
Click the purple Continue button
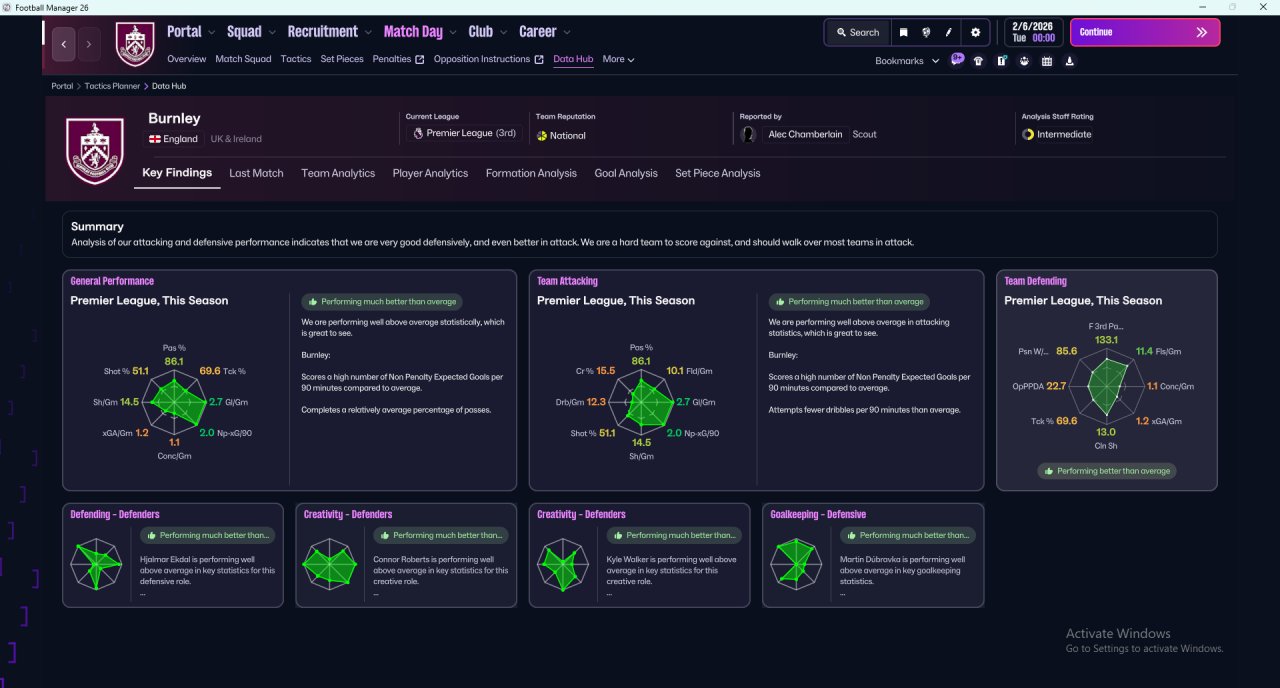tap(1145, 32)
